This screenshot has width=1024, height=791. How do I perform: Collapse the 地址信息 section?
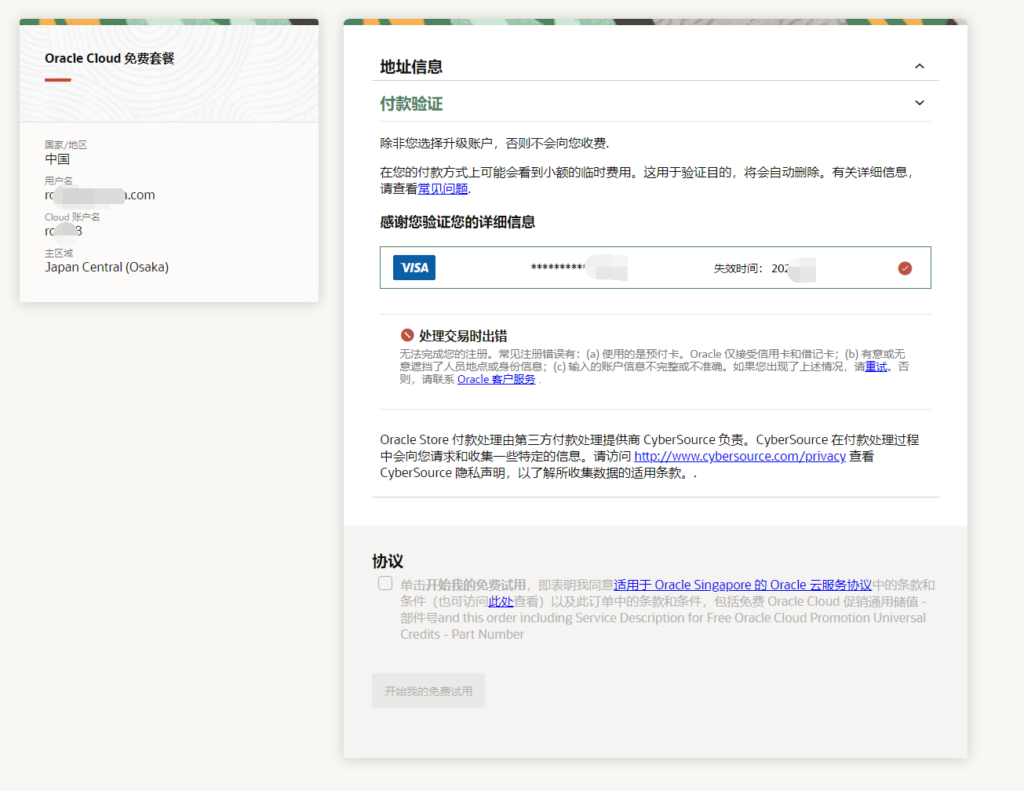tap(918, 65)
